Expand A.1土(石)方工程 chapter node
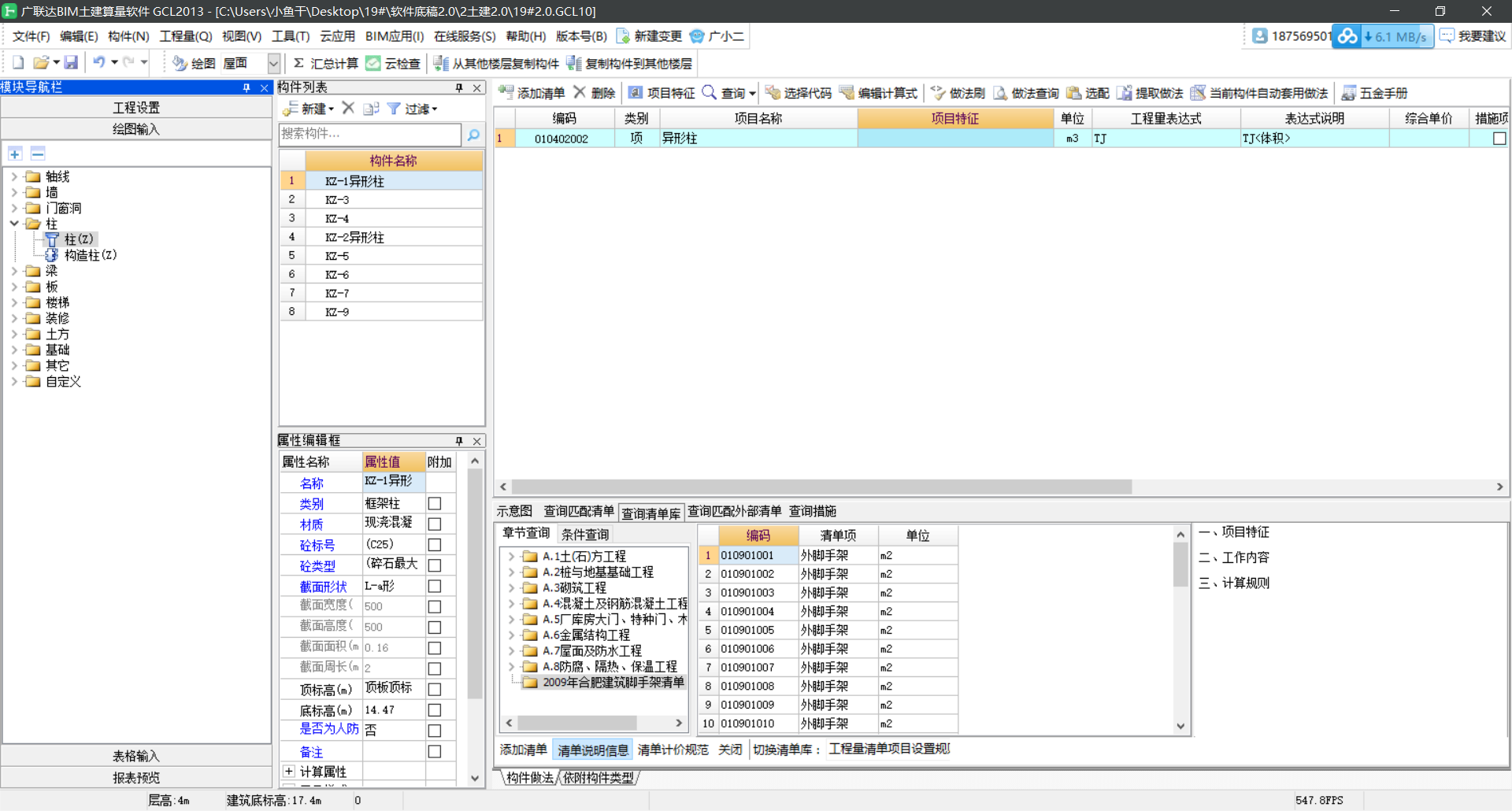 click(x=511, y=557)
